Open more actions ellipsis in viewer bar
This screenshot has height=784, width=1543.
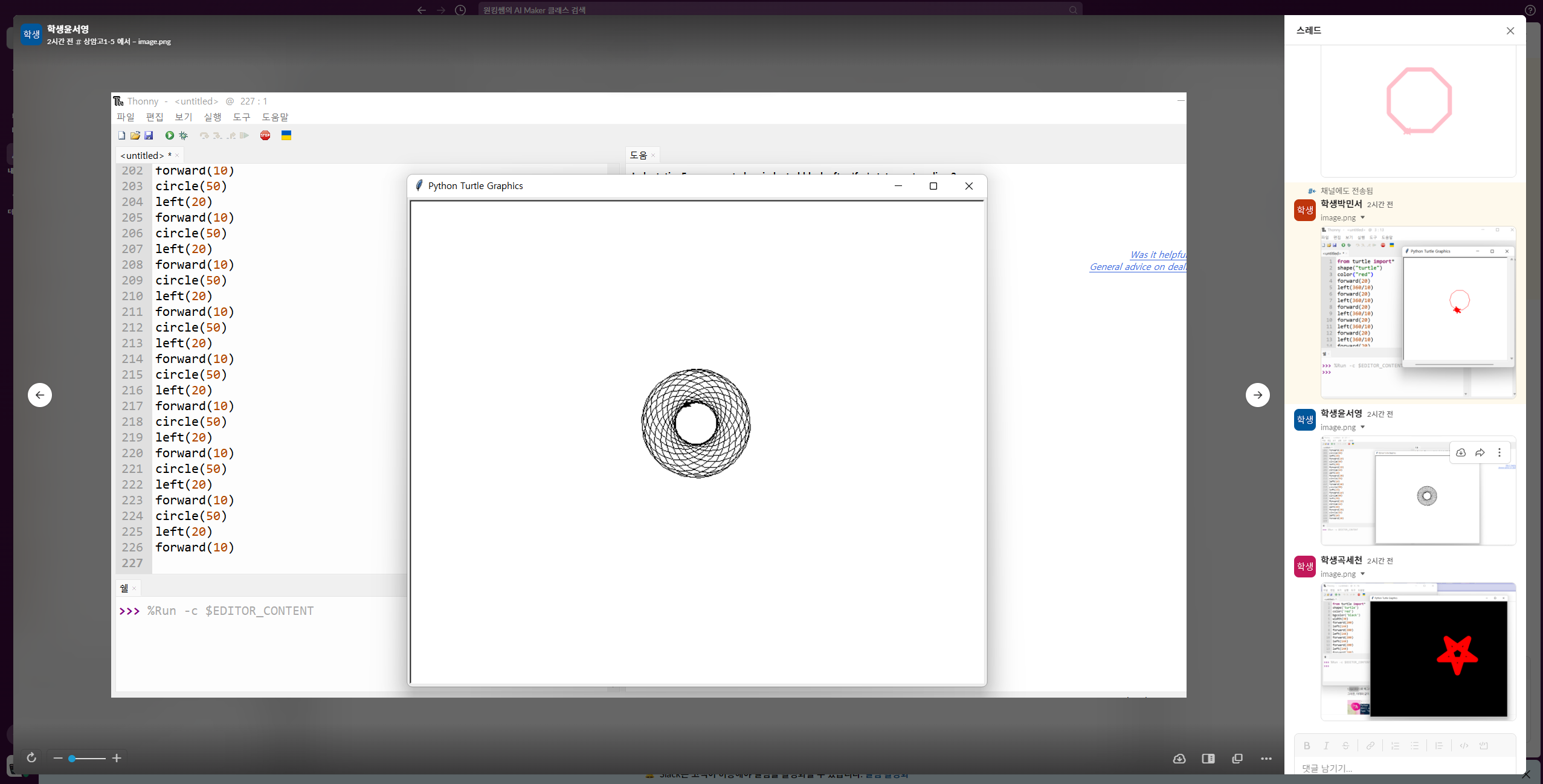(1266, 759)
